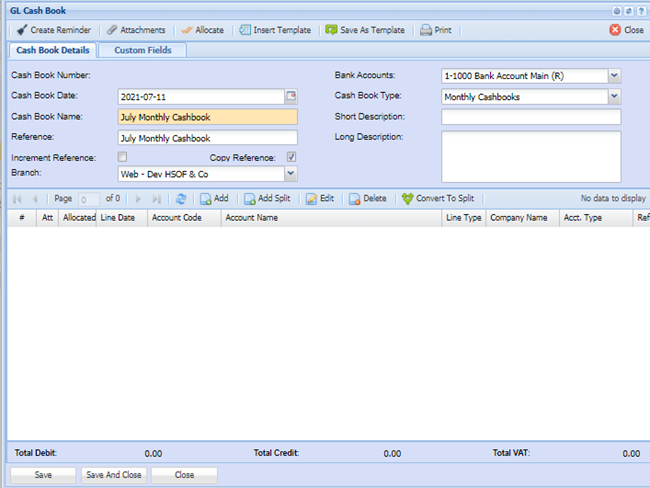Viewport: 650px width, 488px height.
Task: Refresh the cash book lines grid
Action: coord(181,199)
